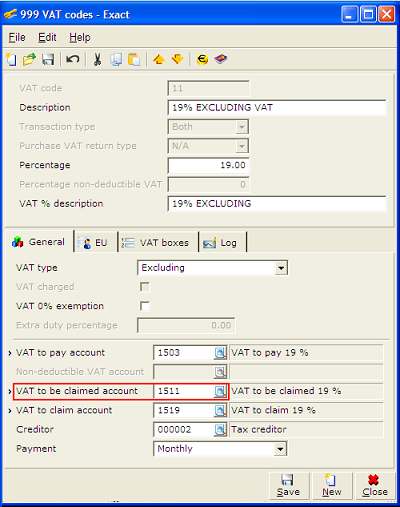The height and width of the screenshot is (507, 400).
Task: Click the Save floppy disk toolbar icon
Action: click(48, 60)
